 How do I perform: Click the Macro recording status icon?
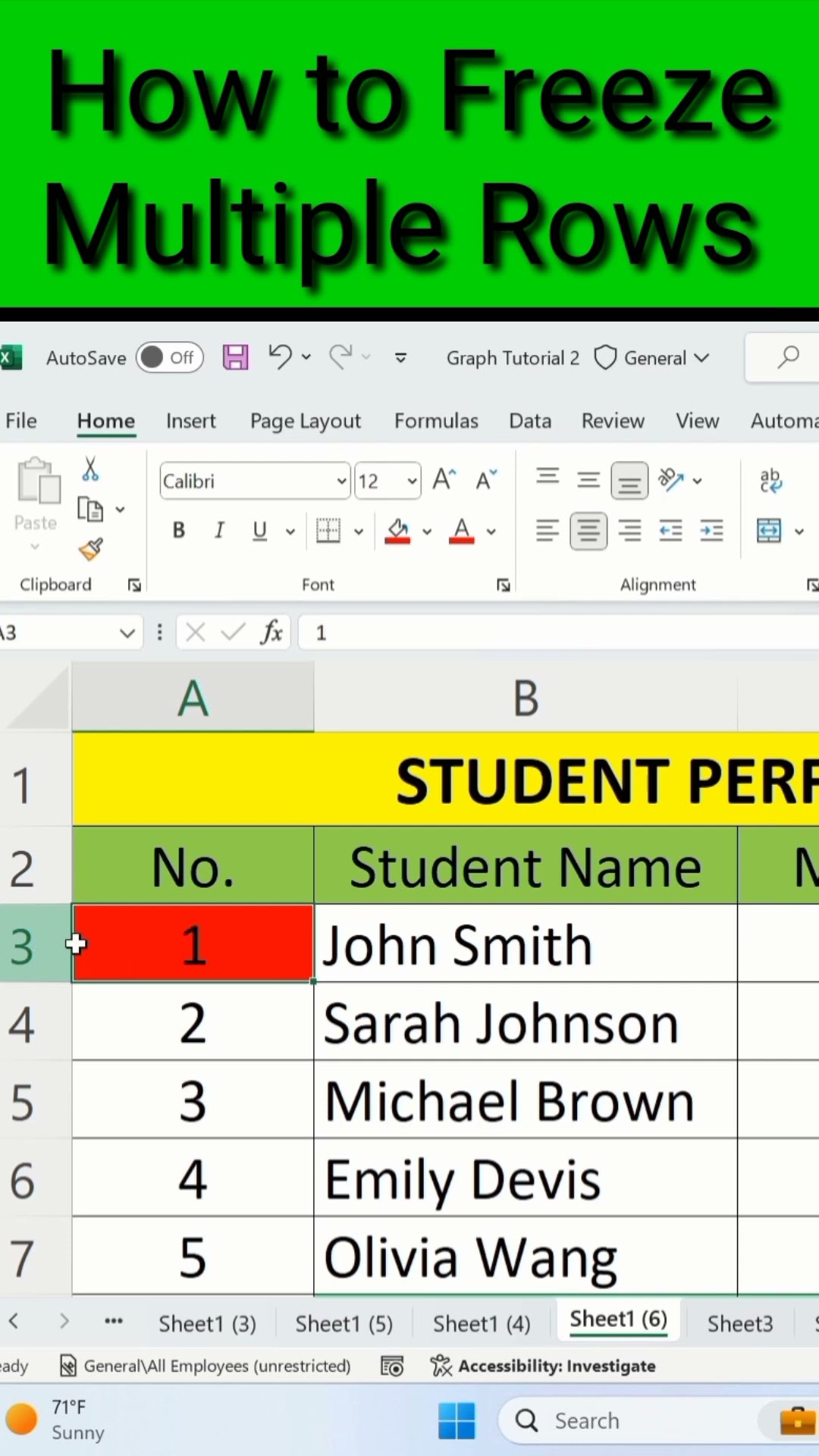[392, 1366]
